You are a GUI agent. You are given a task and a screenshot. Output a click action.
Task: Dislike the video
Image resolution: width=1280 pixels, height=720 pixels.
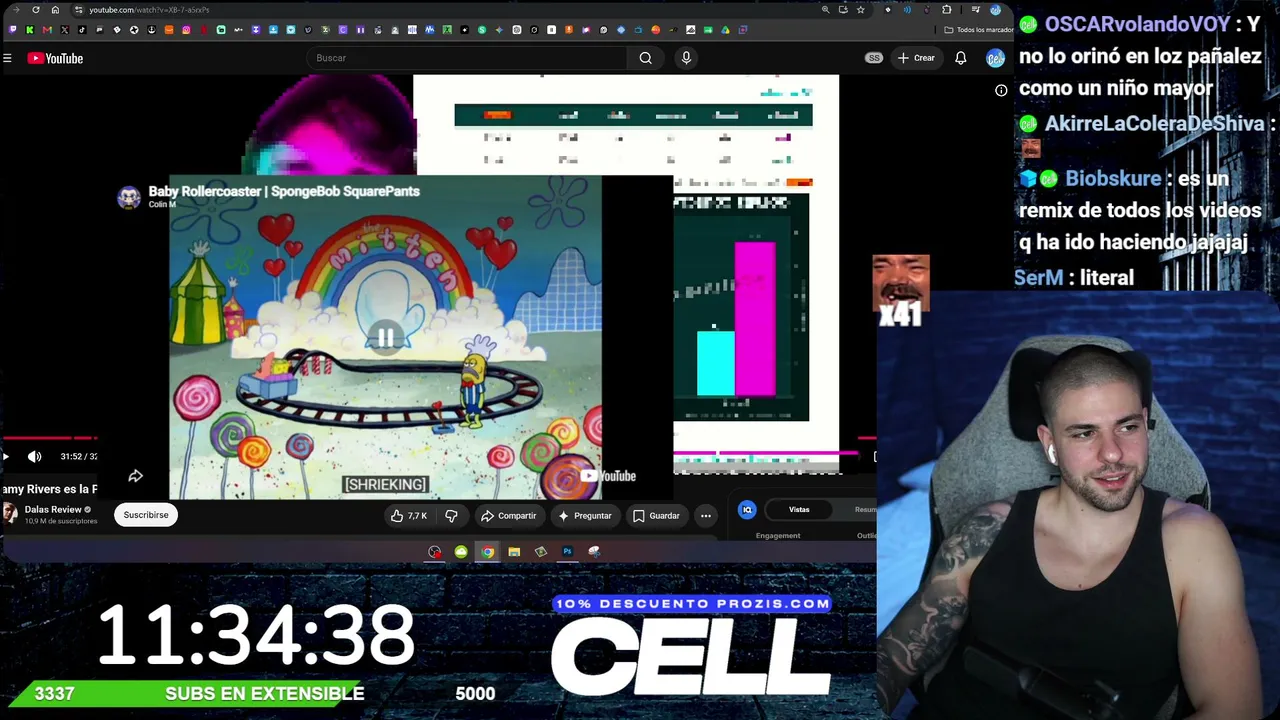coord(451,516)
